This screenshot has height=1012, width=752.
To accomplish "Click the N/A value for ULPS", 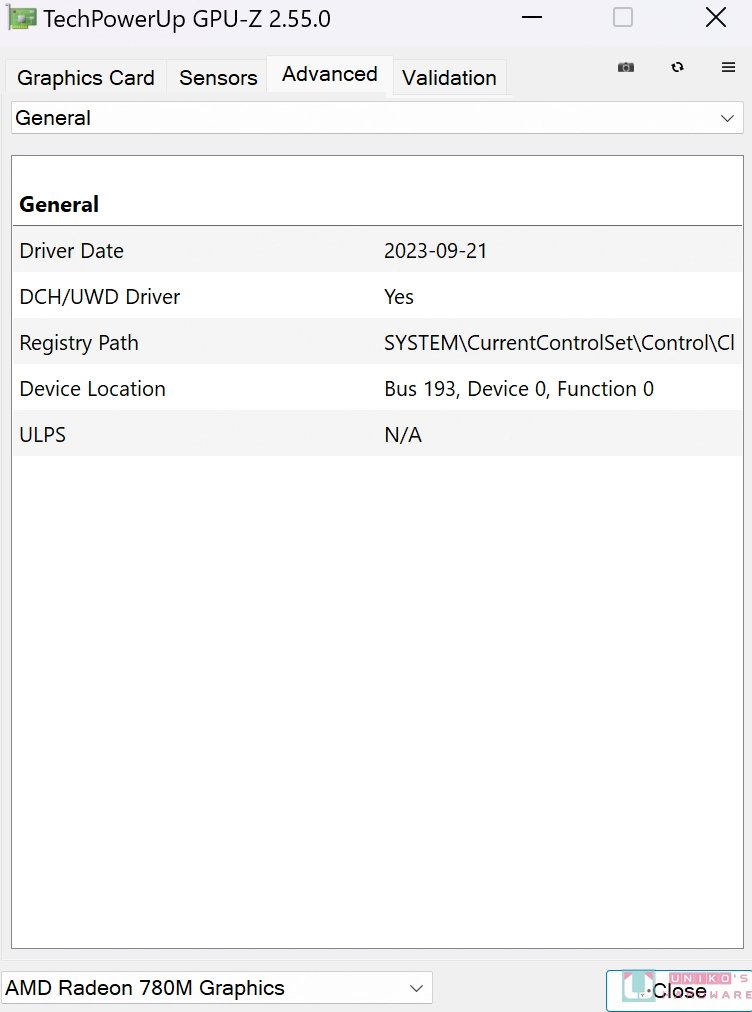I will pos(403,435).
